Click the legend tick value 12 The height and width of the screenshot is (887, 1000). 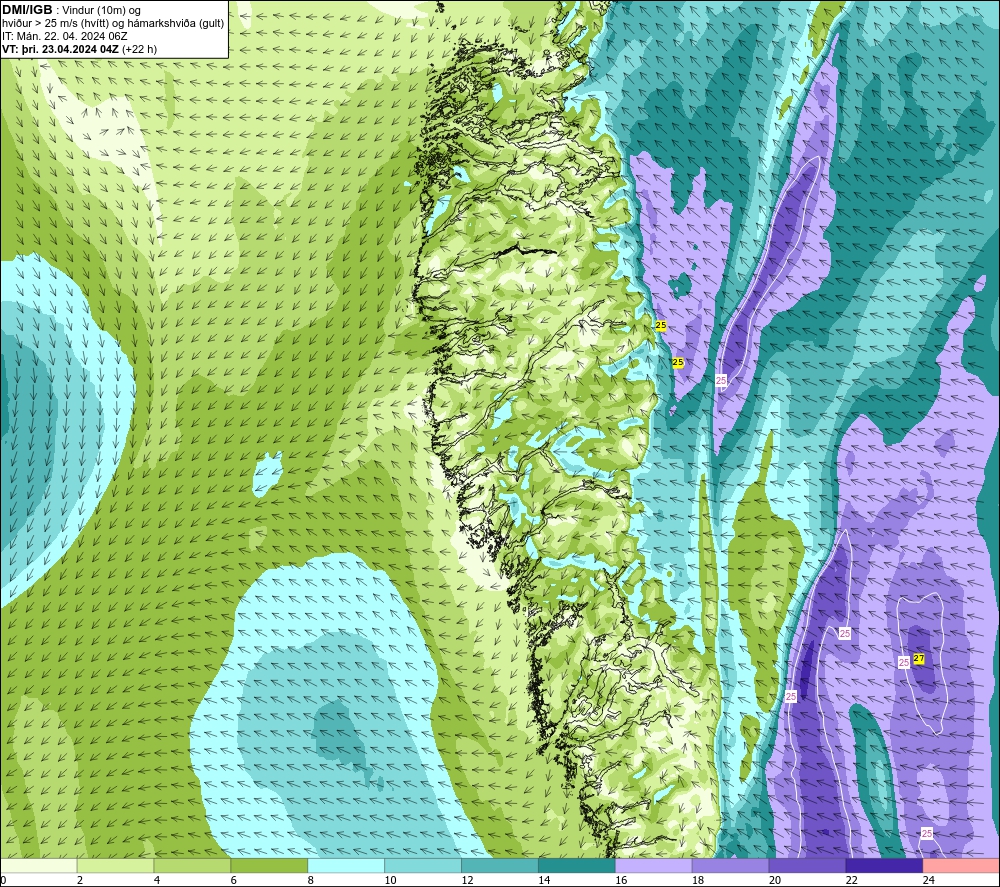(x=467, y=880)
